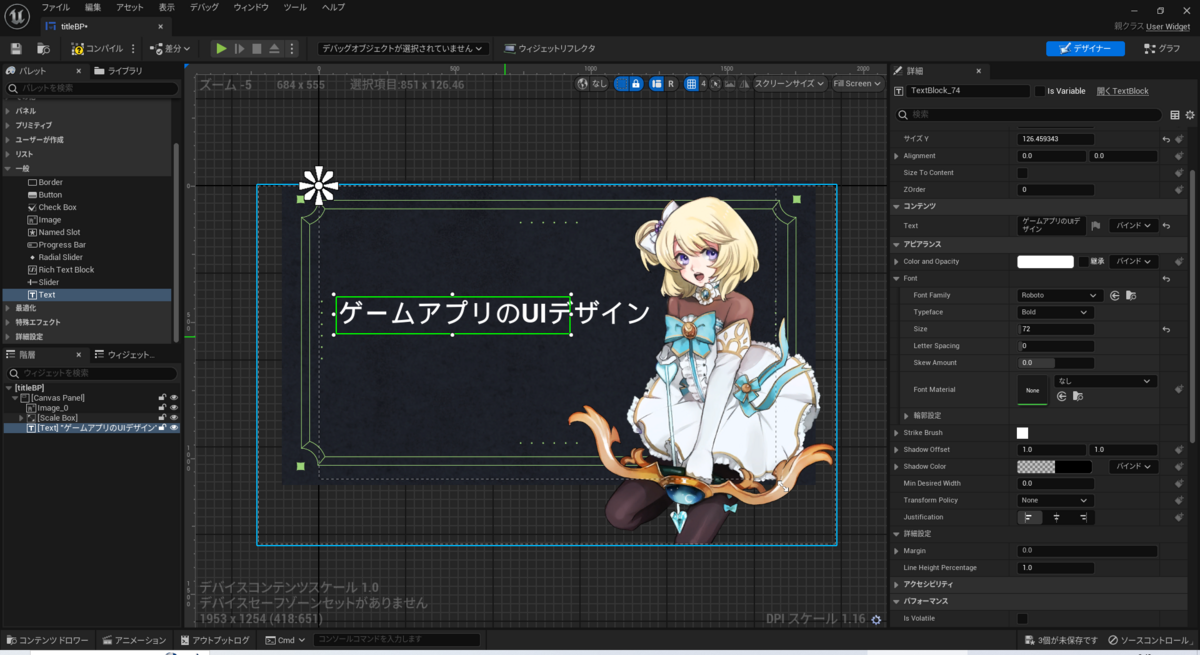1200x655 pixels.
Task: Compile the widget blueprint
Action: pos(97,48)
